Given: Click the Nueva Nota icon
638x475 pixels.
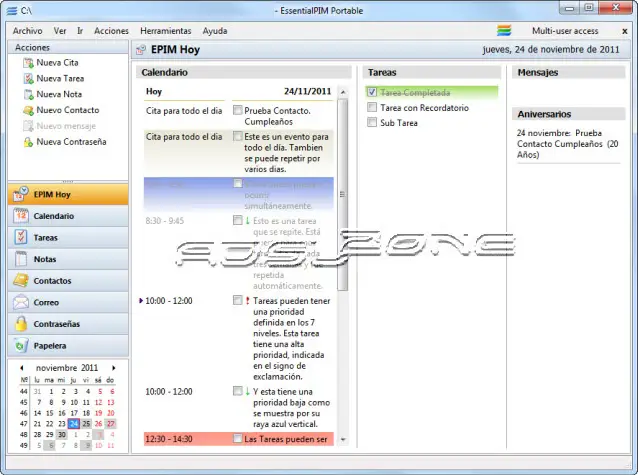Looking at the screenshot, I should pos(28,94).
